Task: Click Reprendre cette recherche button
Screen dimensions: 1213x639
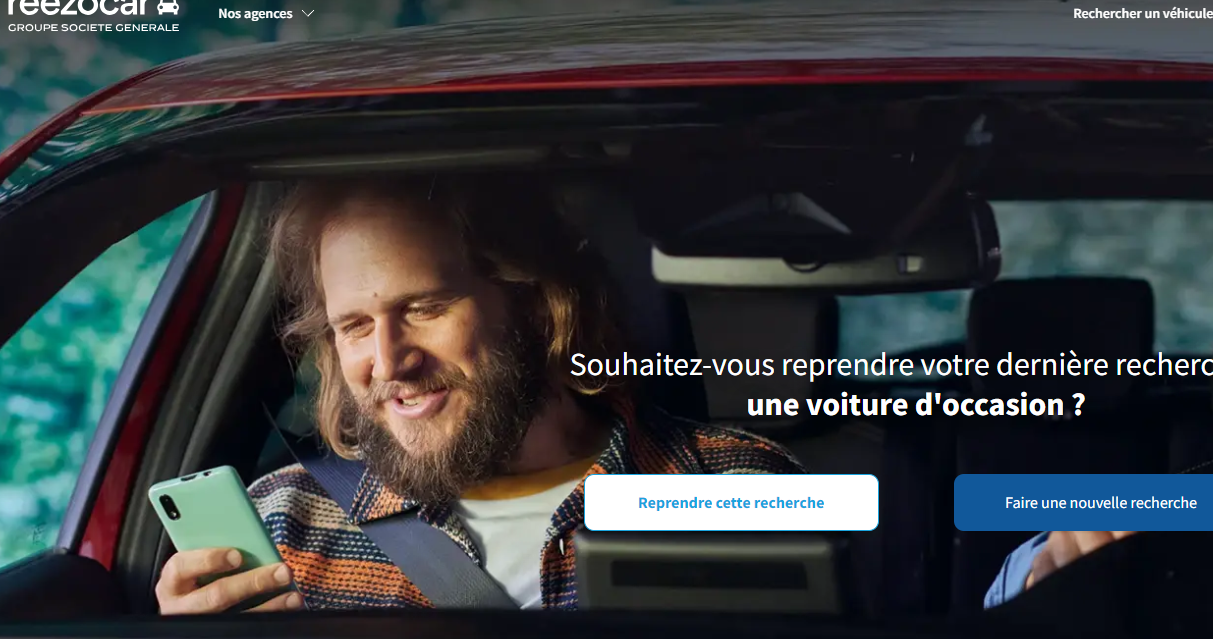Action: [x=731, y=502]
